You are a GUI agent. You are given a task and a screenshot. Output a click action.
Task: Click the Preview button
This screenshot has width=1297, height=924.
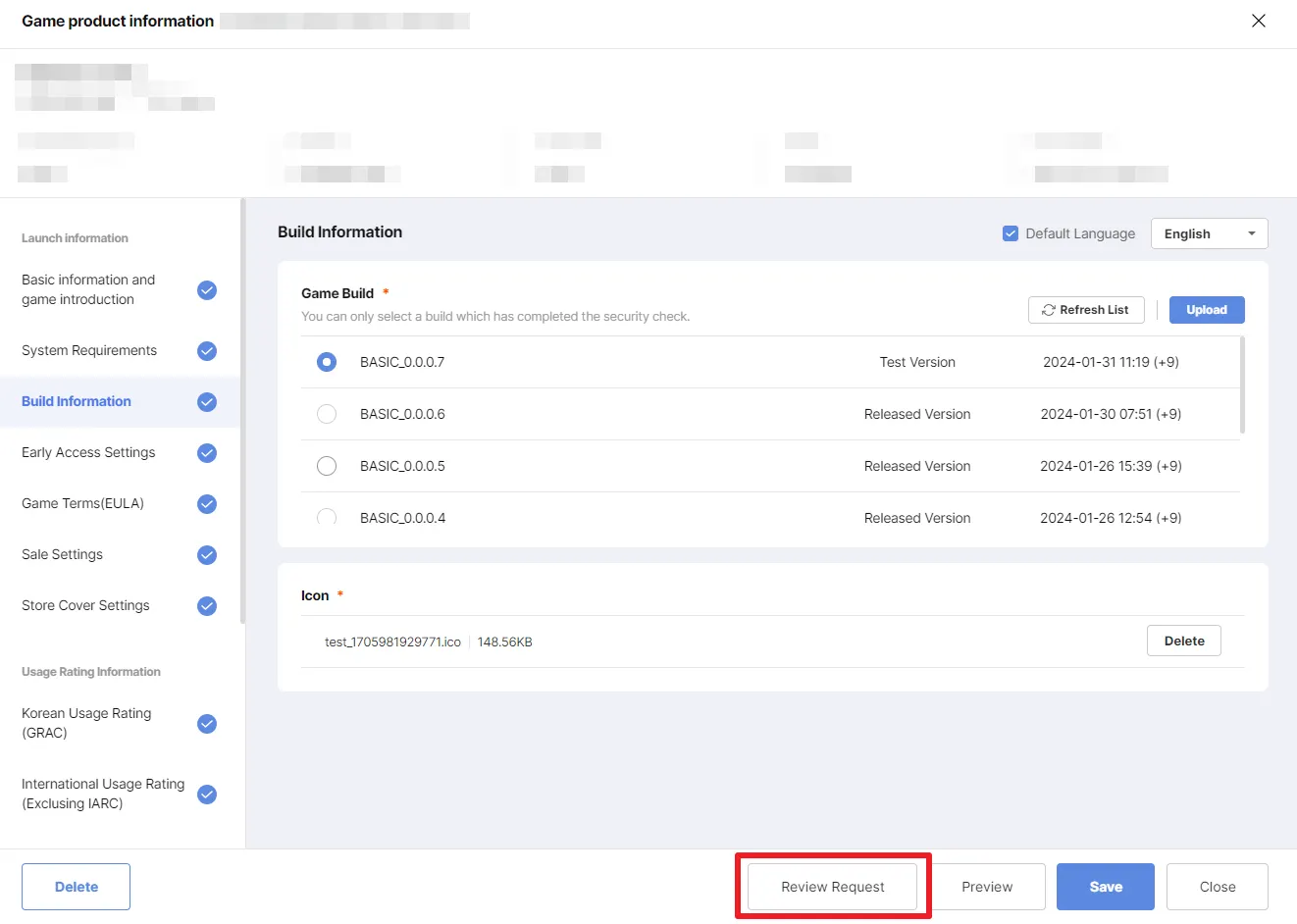click(x=987, y=887)
